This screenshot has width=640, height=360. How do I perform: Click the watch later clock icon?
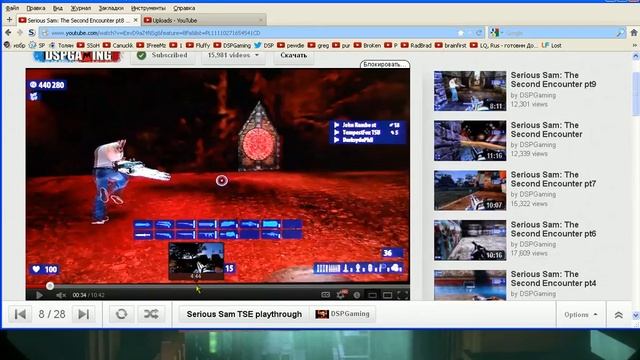pyautogui.click(x=357, y=295)
